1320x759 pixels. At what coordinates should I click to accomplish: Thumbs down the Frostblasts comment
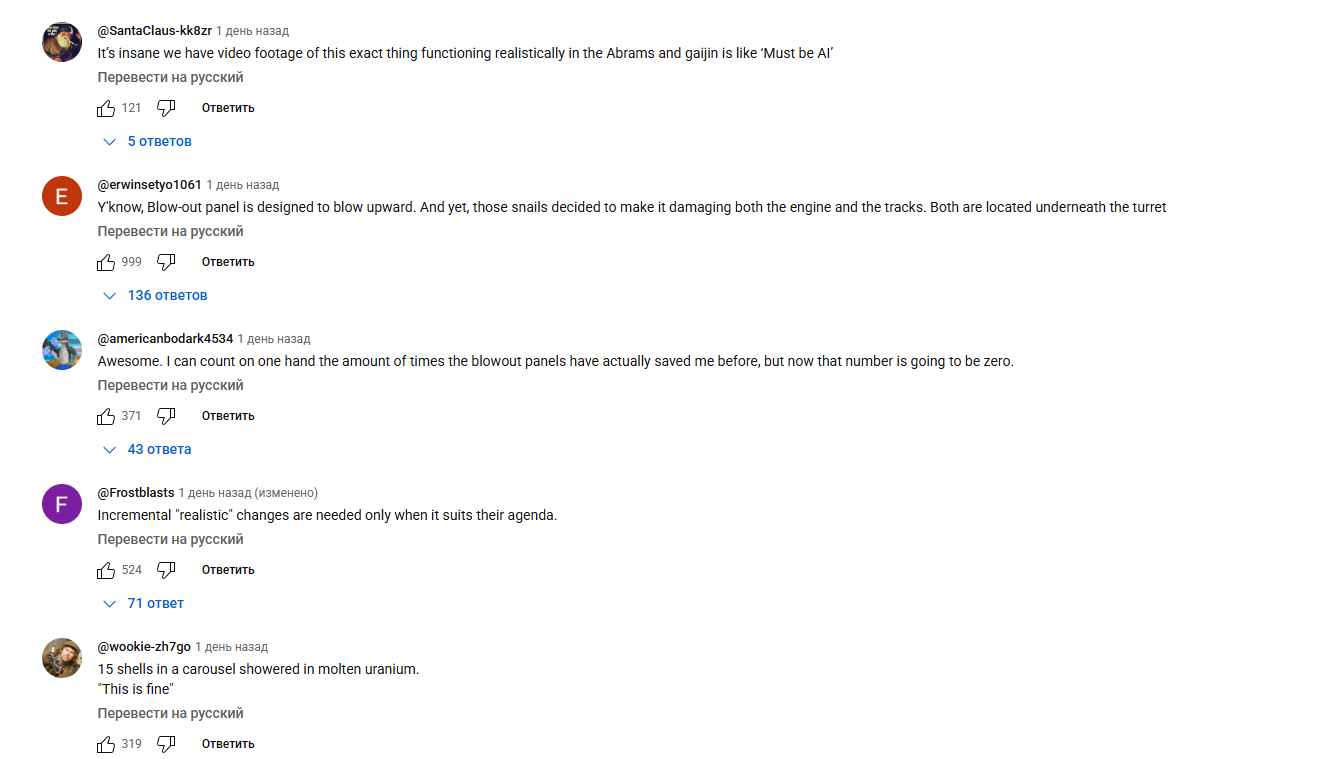(166, 570)
